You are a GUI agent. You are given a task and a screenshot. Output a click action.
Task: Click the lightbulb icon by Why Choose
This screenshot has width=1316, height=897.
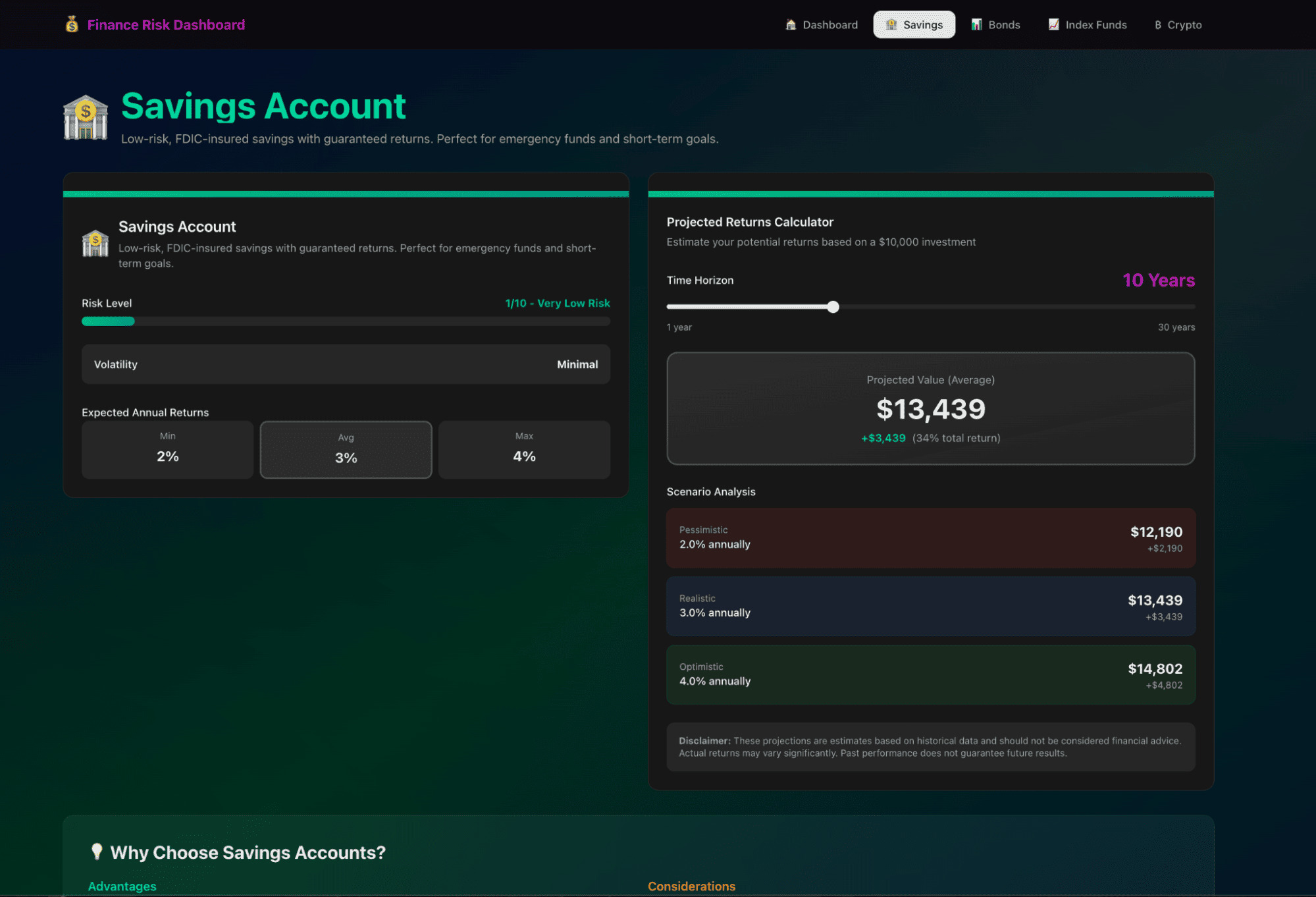[97, 852]
